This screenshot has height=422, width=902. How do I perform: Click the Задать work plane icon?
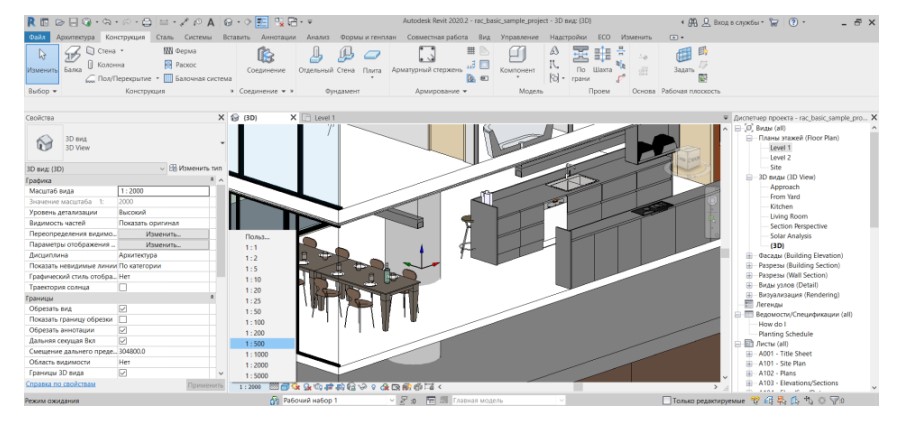tap(683, 60)
